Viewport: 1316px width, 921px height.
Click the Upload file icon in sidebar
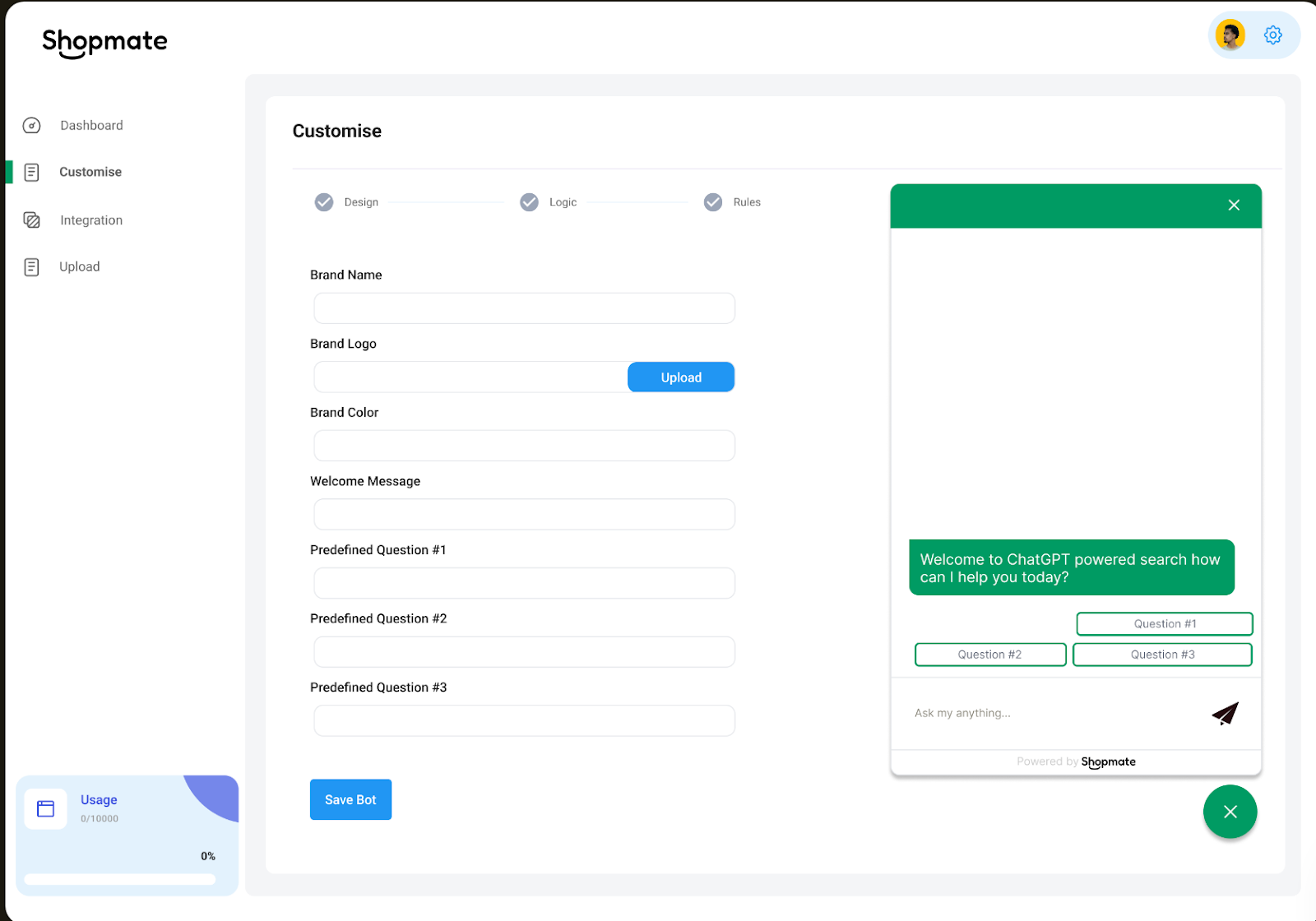coord(31,266)
